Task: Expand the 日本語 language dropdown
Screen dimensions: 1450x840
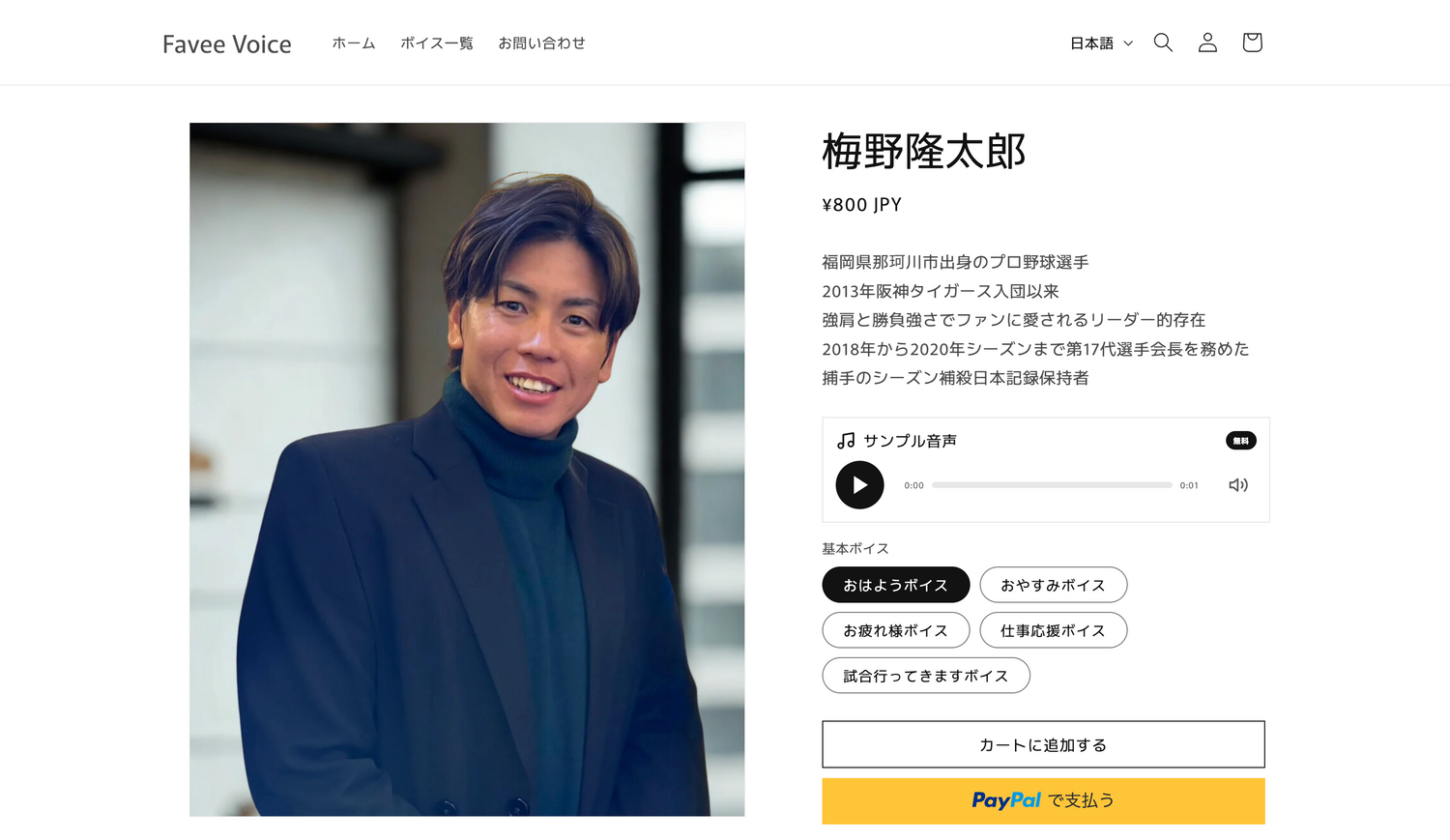Action: [1101, 43]
